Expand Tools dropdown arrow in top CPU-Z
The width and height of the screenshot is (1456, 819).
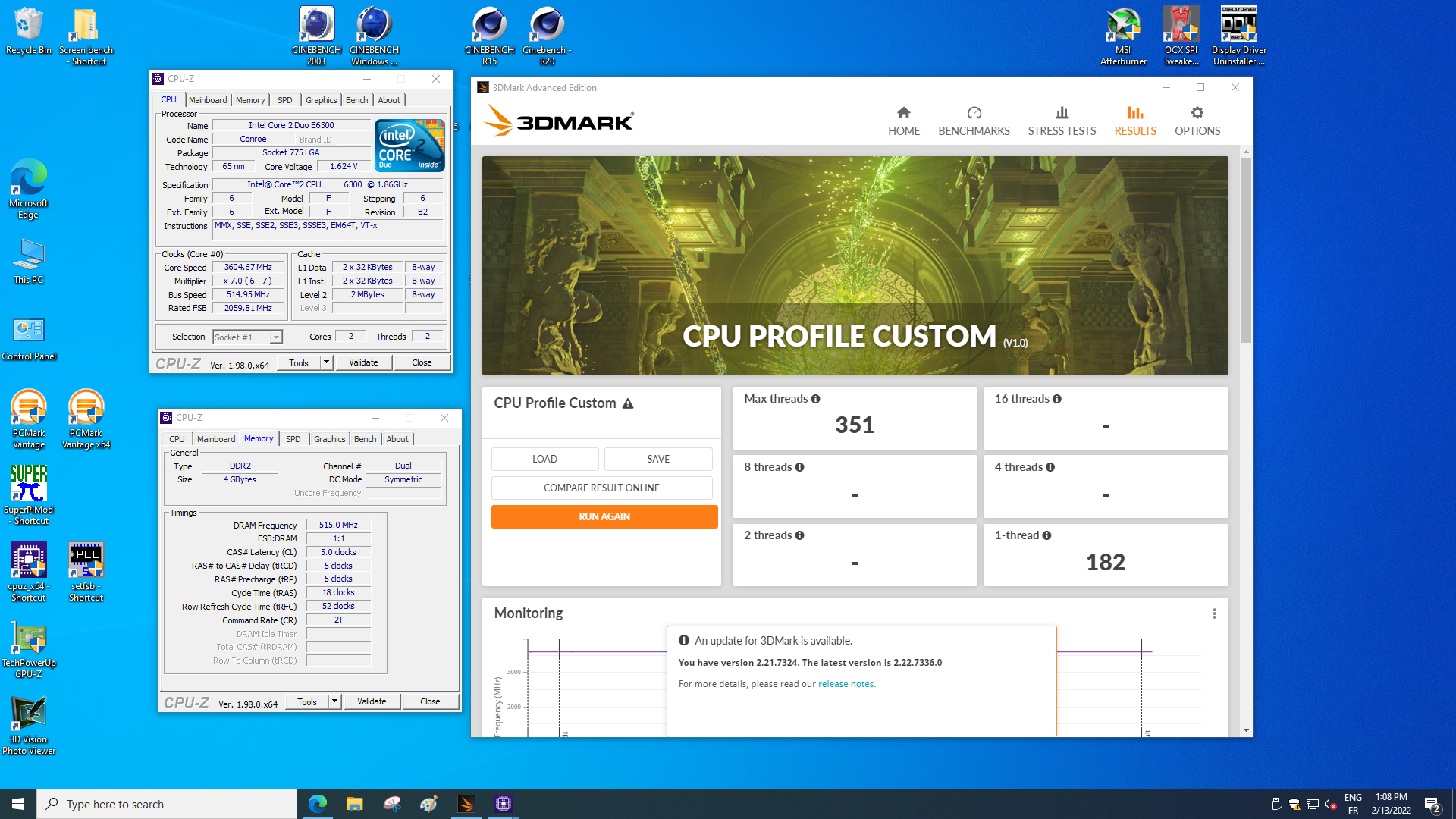pyautogui.click(x=326, y=362)
